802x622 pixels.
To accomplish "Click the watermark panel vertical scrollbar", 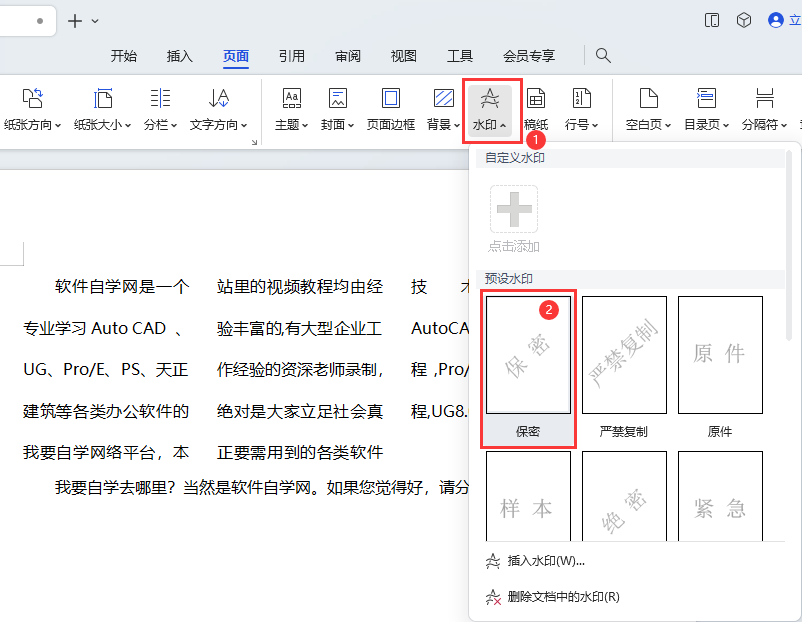I will pos(790,246).
